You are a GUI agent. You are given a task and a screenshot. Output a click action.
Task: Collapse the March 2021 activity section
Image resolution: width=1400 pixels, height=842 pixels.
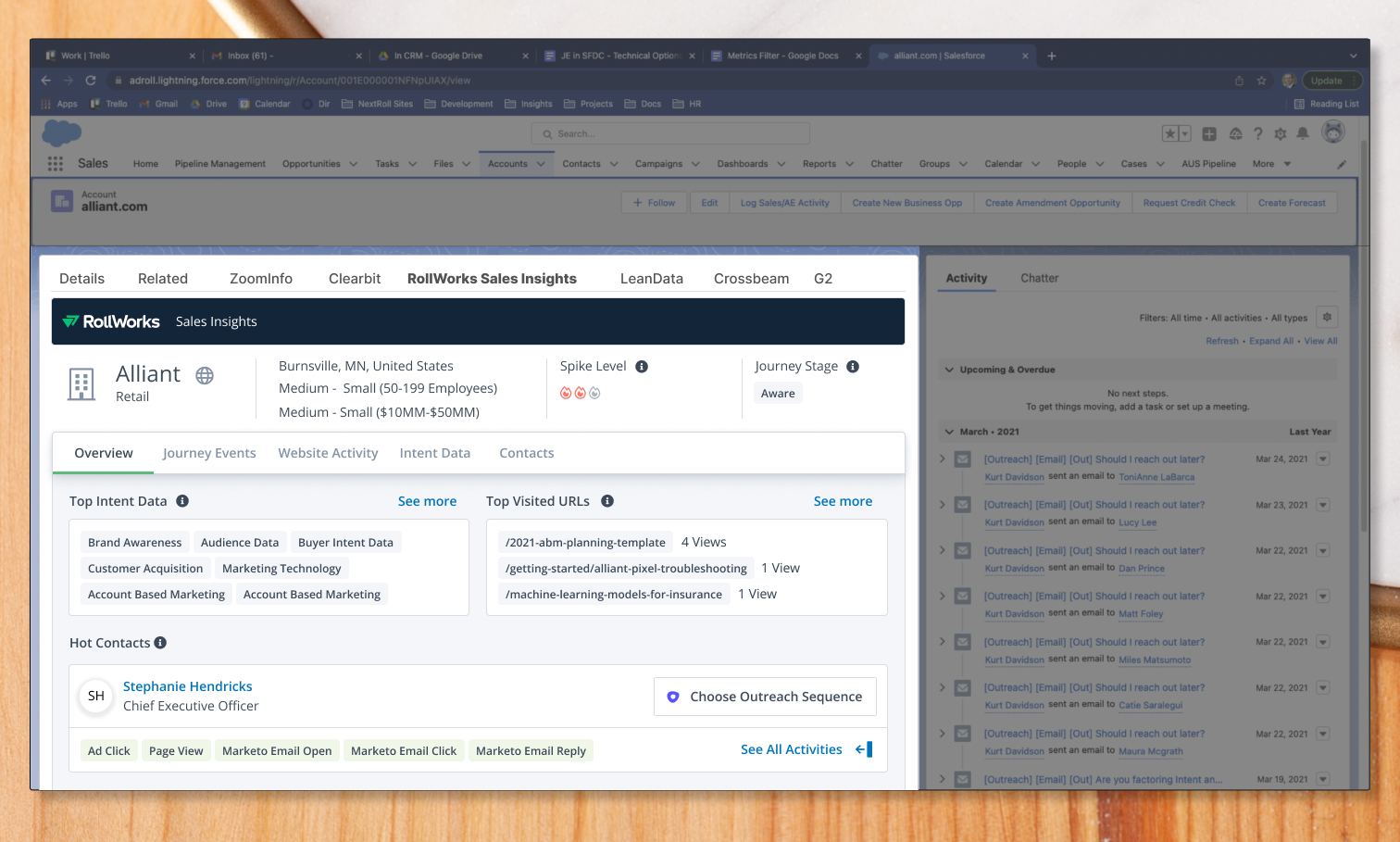coord(949,432)
